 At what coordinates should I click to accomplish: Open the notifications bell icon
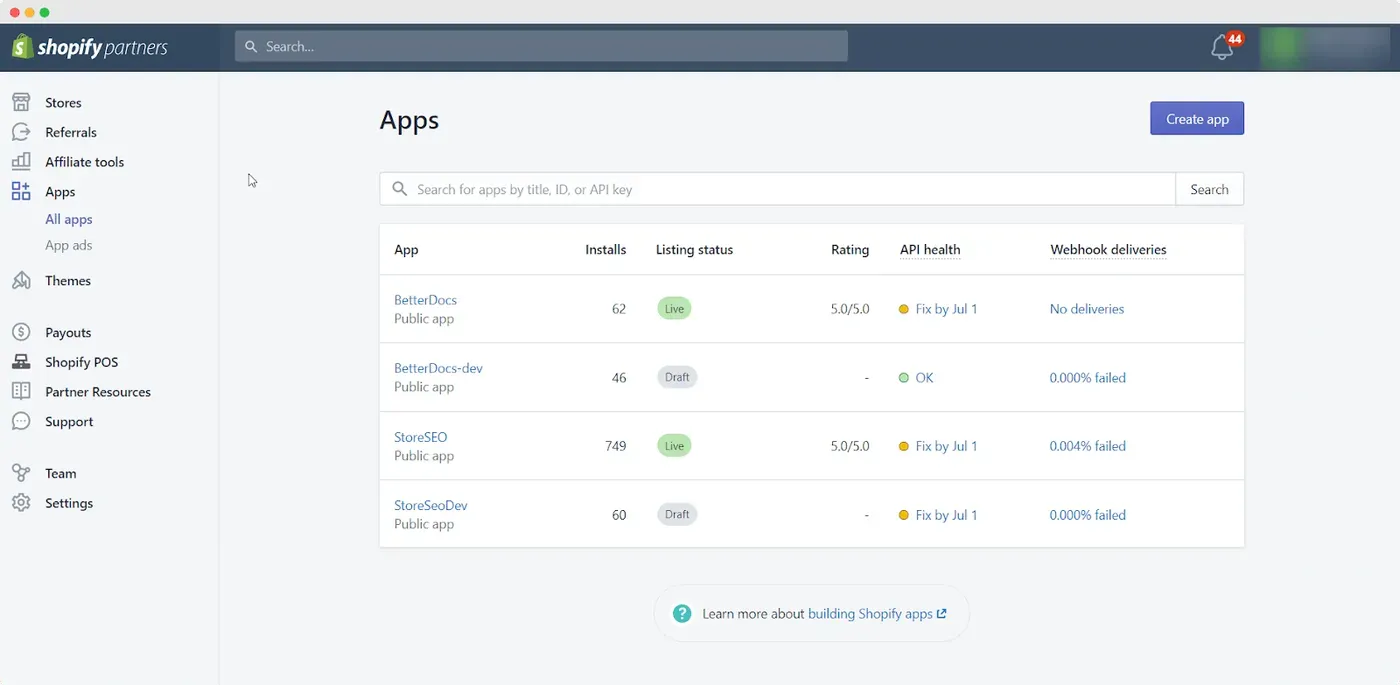coord(1222,47)
